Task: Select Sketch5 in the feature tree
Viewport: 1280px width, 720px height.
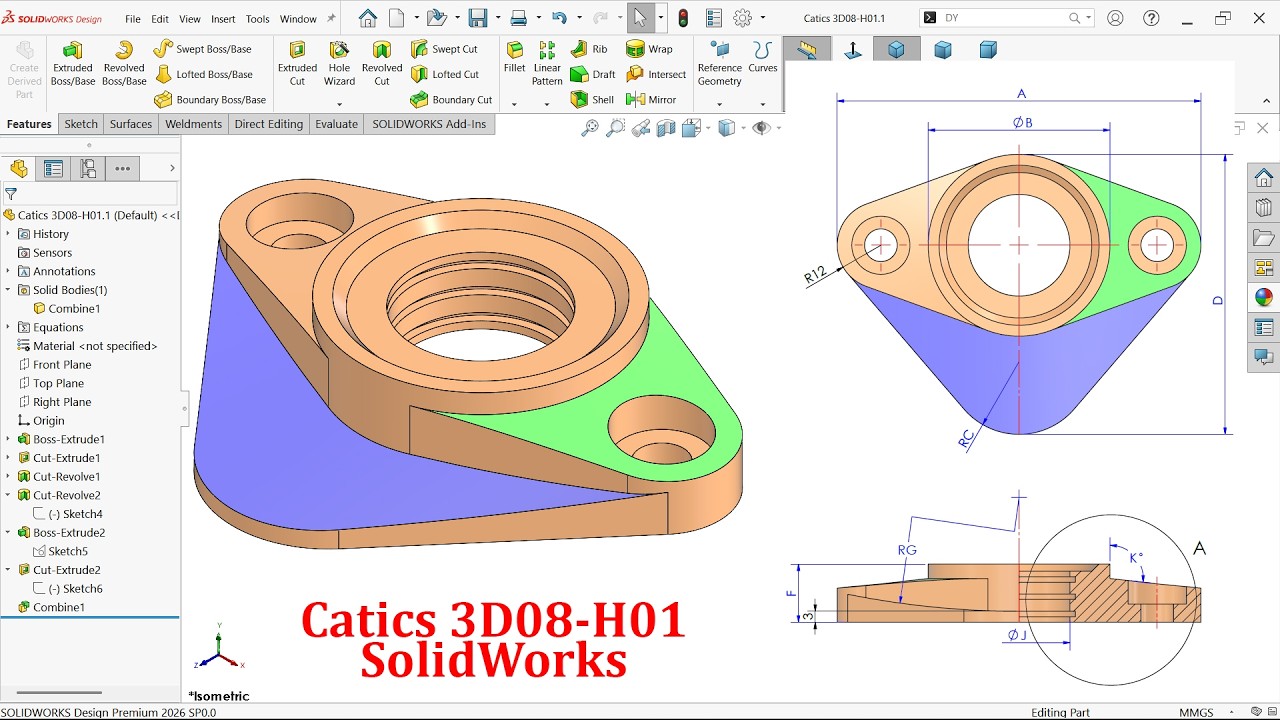Action: coord(60,551)
